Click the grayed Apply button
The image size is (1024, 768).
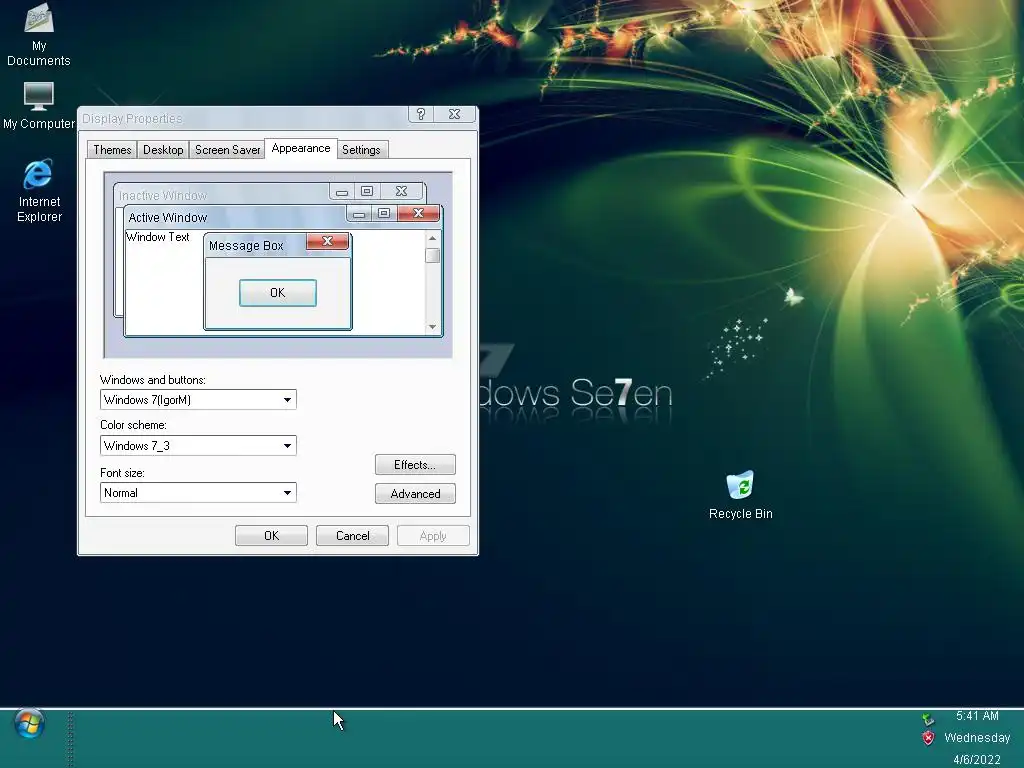433,536
